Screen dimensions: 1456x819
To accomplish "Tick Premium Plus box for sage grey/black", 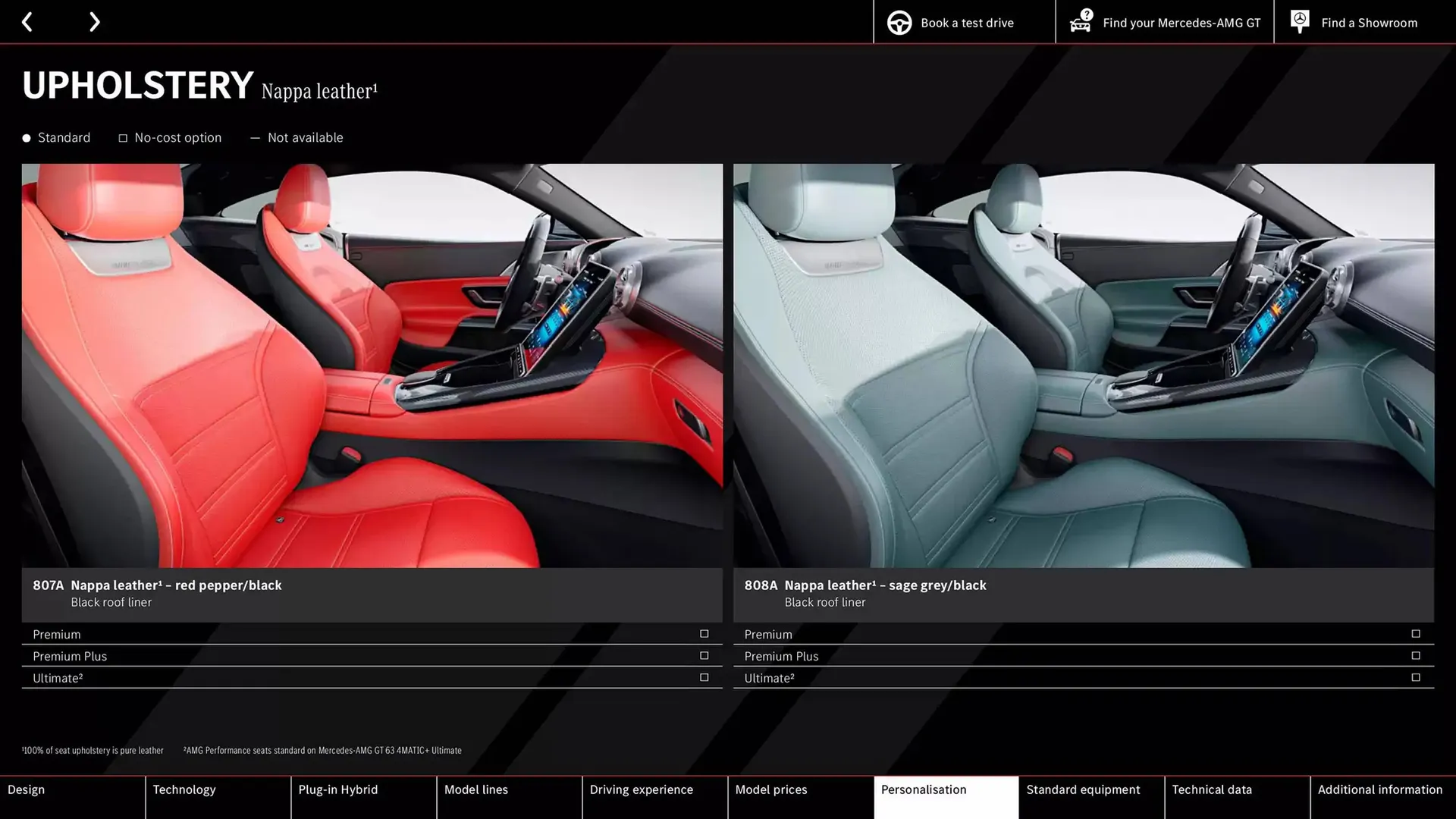I will (1415, 656).
